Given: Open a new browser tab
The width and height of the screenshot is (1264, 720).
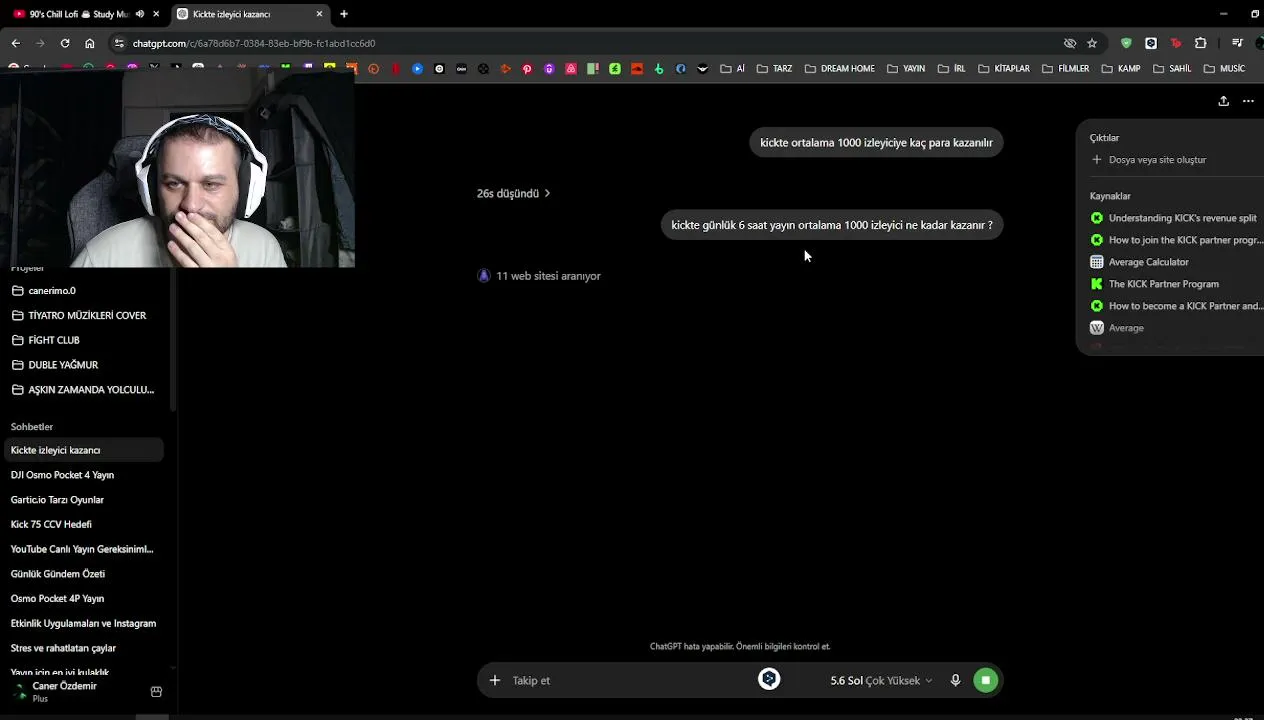Looking at the screenshot, I should coord(344,14).
